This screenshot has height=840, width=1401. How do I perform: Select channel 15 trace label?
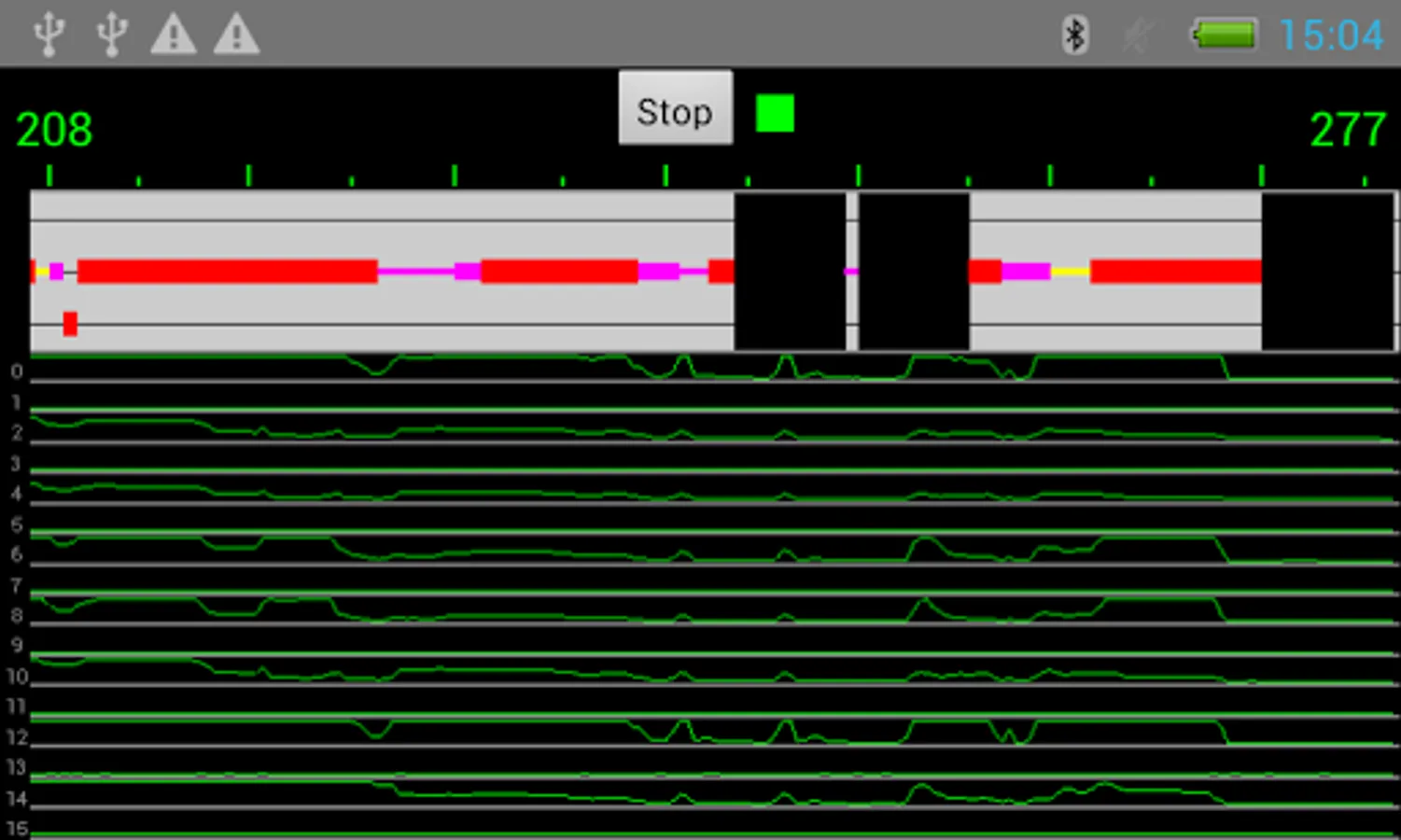click(x=16, y=829)
